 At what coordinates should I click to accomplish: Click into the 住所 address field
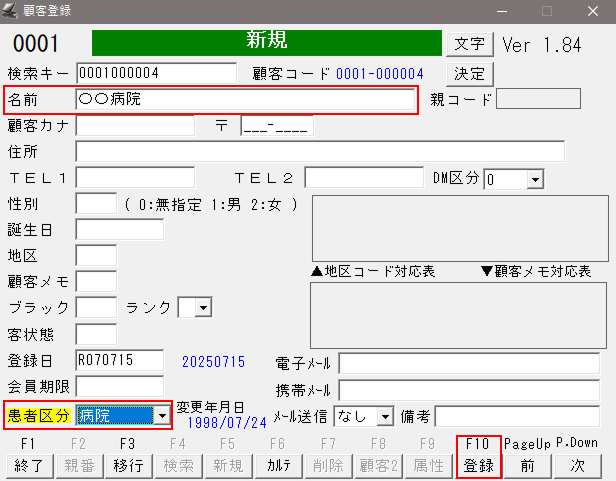[x=319, y=152]
